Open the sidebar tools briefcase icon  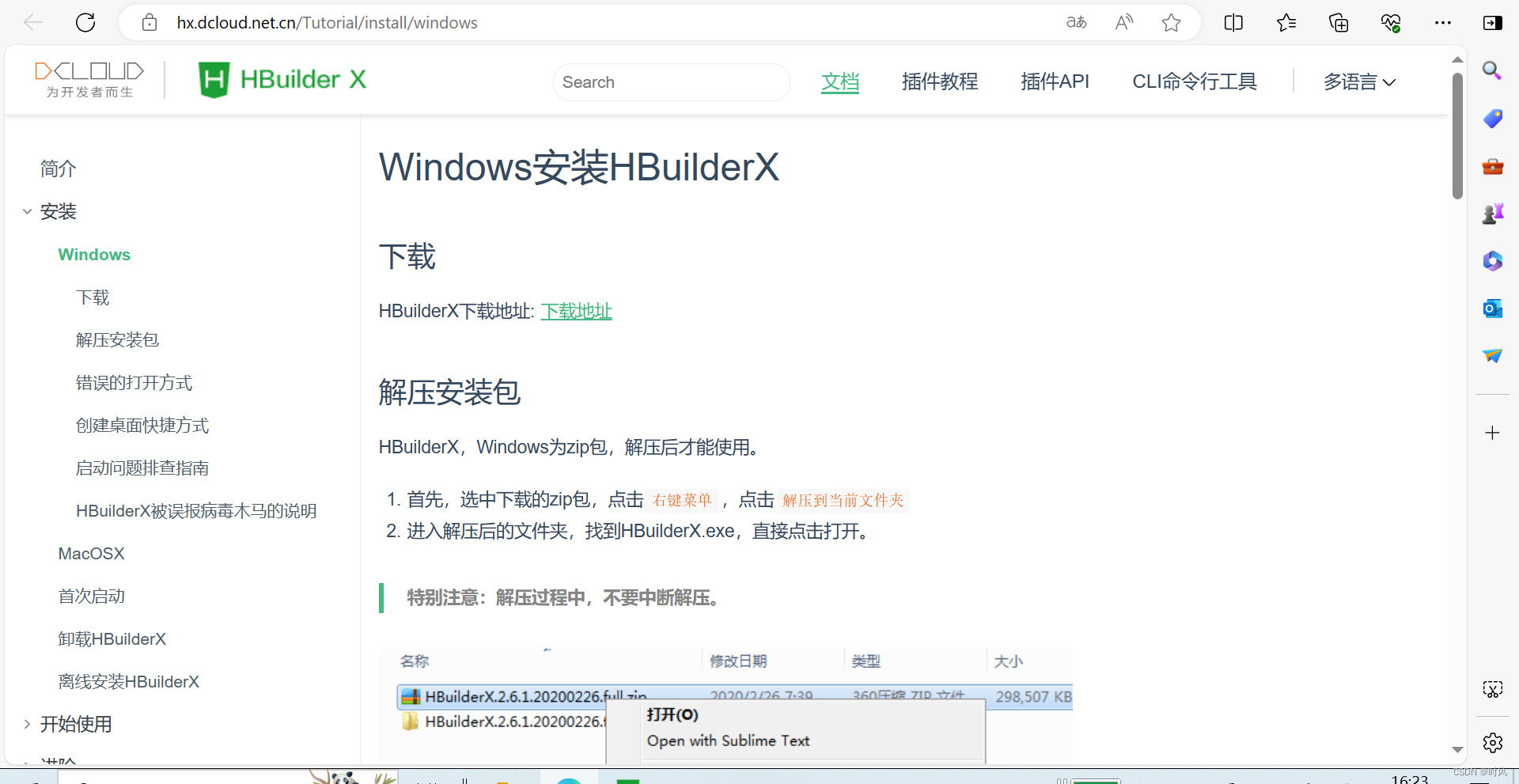(1492, 166)
